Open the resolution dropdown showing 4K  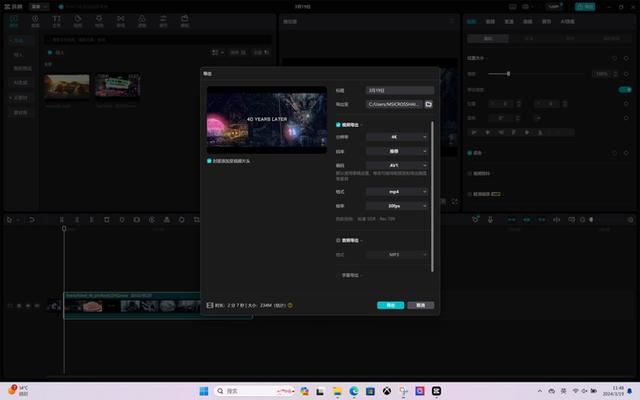pos(397,137)
